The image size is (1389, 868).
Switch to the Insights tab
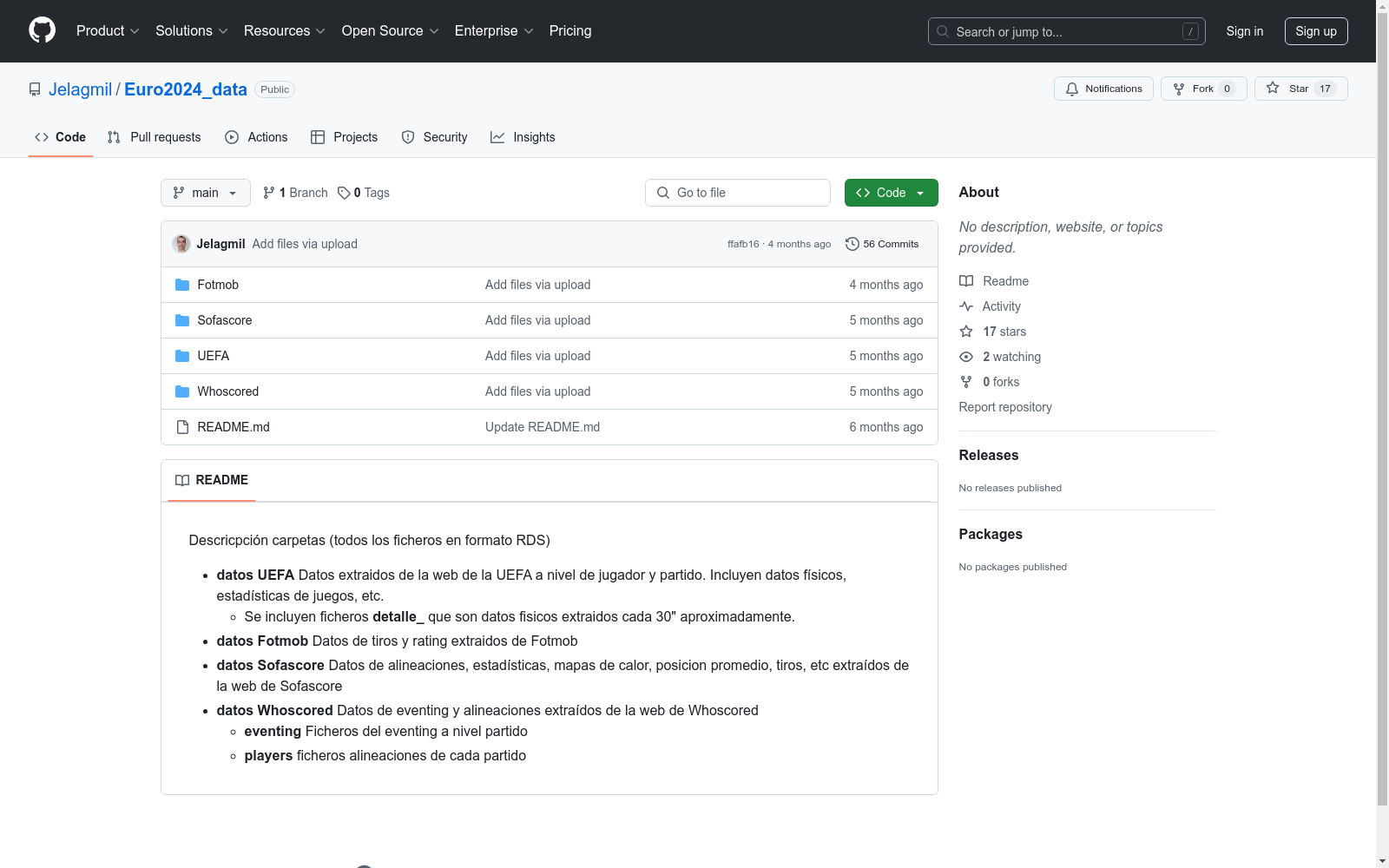(x=523, y=137)
